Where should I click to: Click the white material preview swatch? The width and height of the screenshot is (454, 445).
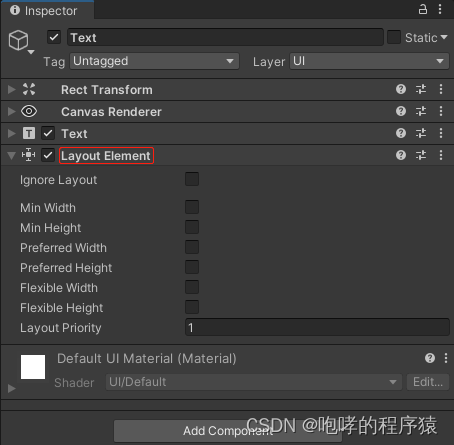pyautogui.click(x=33, y=367)
